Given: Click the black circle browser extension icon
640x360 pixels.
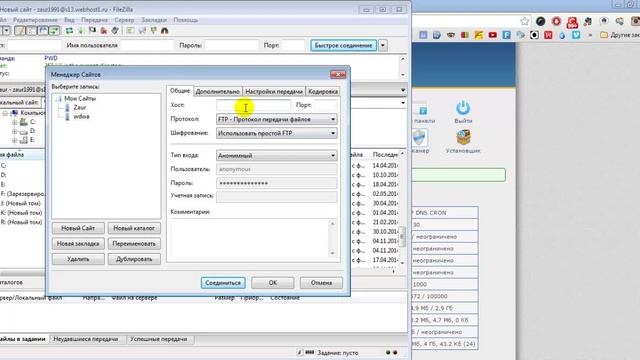Looking at the screenshot, I should point(540,21).
